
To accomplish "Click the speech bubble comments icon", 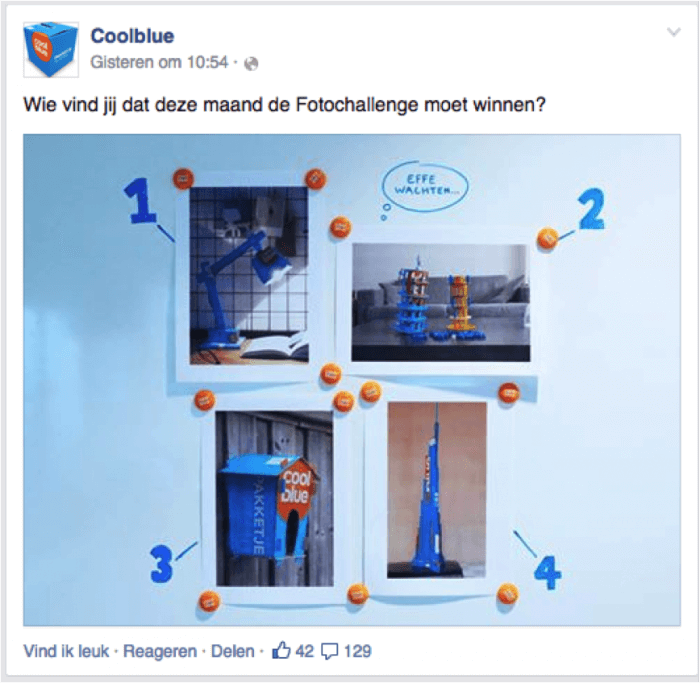I will click(x=330, y=652).
